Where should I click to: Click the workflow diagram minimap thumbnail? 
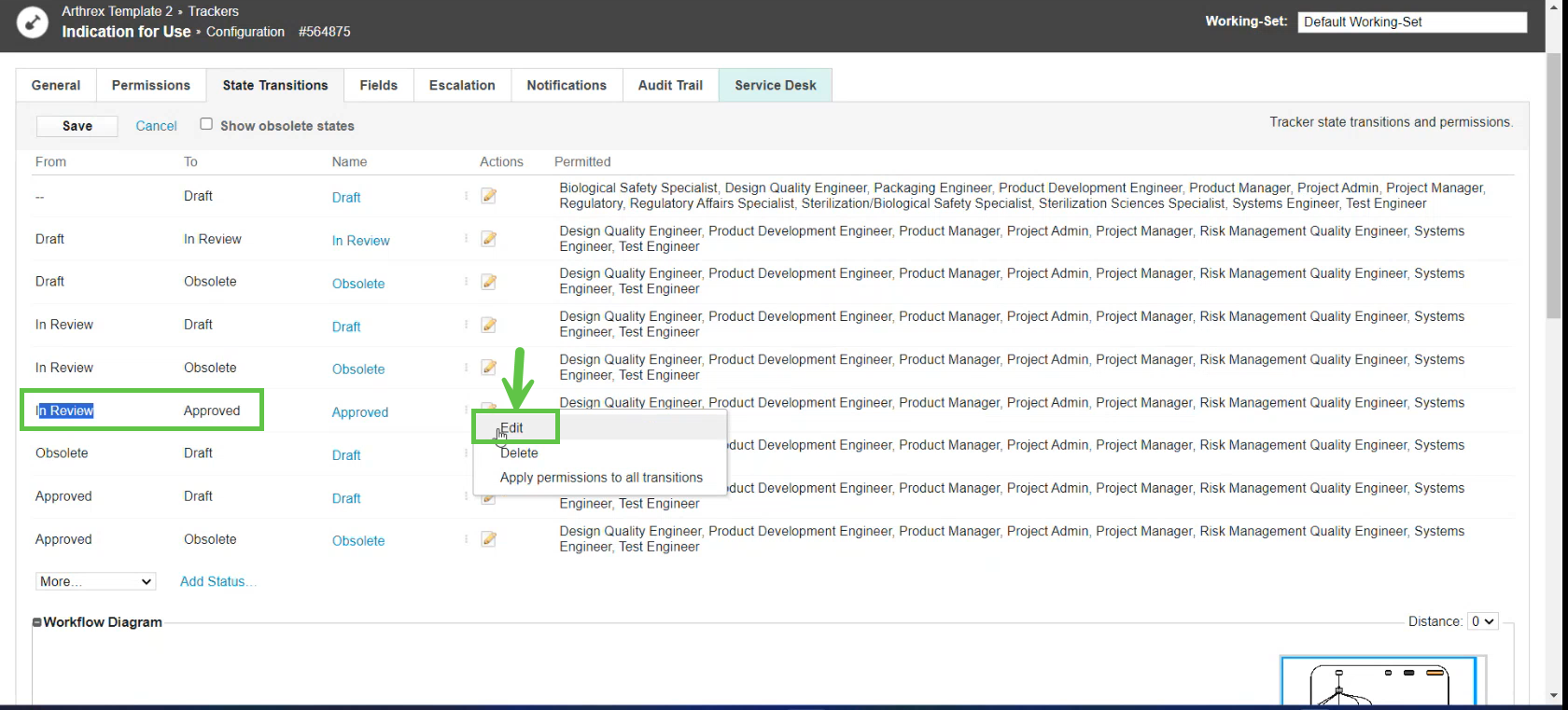(1379, 682)
